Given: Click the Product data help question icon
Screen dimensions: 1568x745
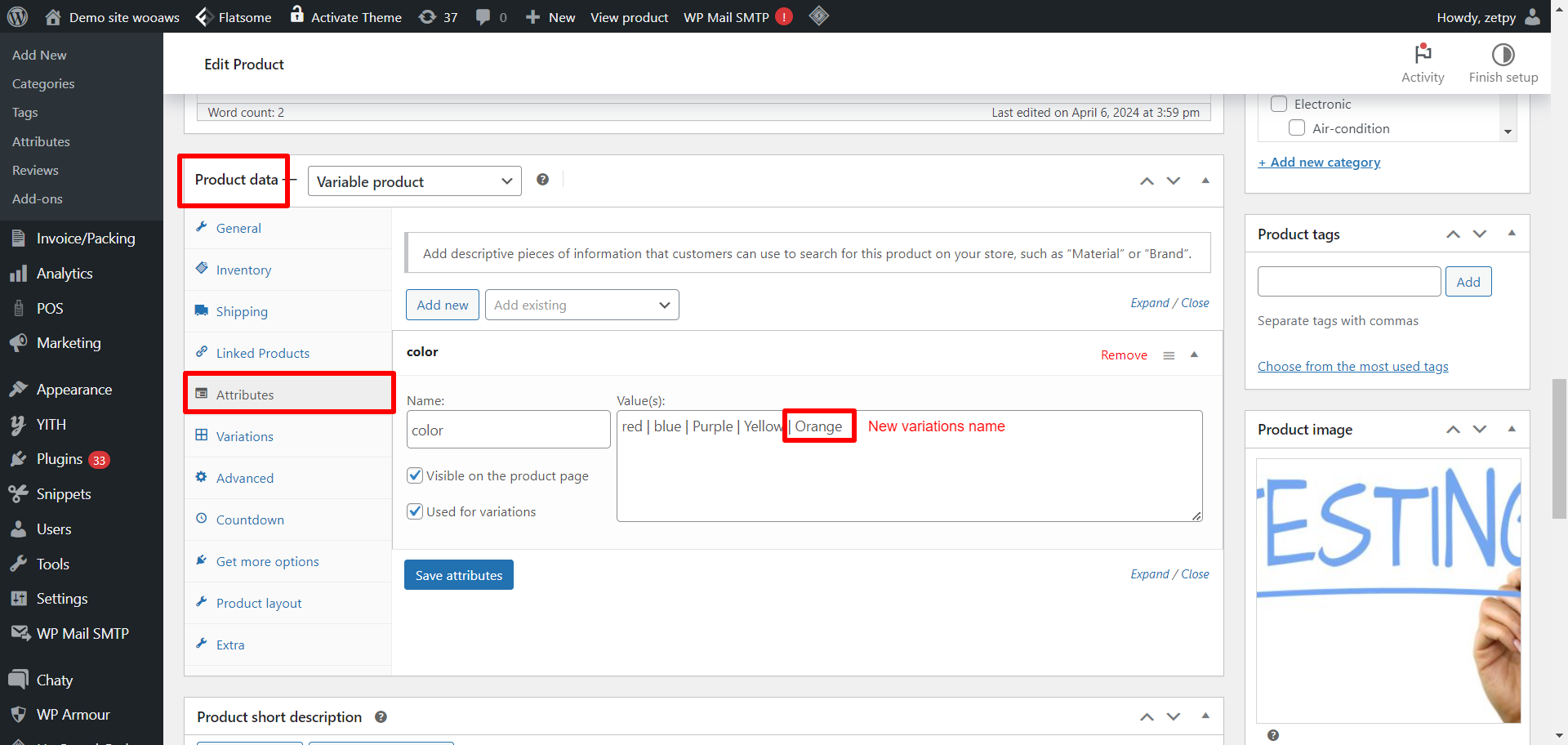Looking at the screenshot, I should pos(543,180).
